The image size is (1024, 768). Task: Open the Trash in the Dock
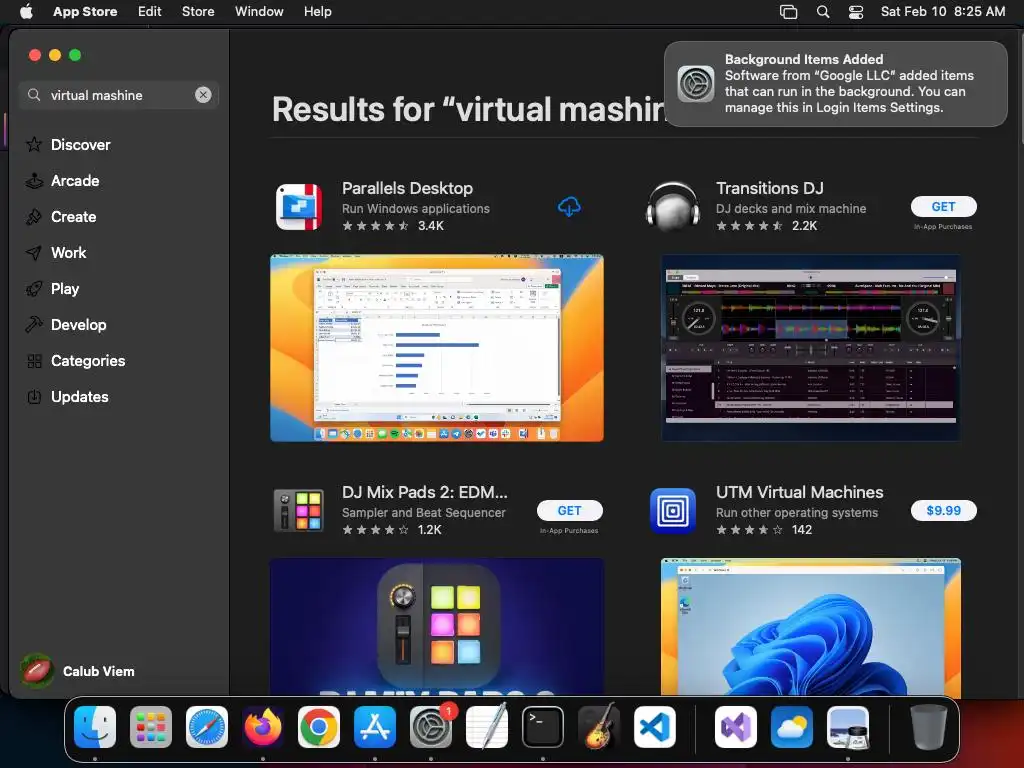[929, 727]
